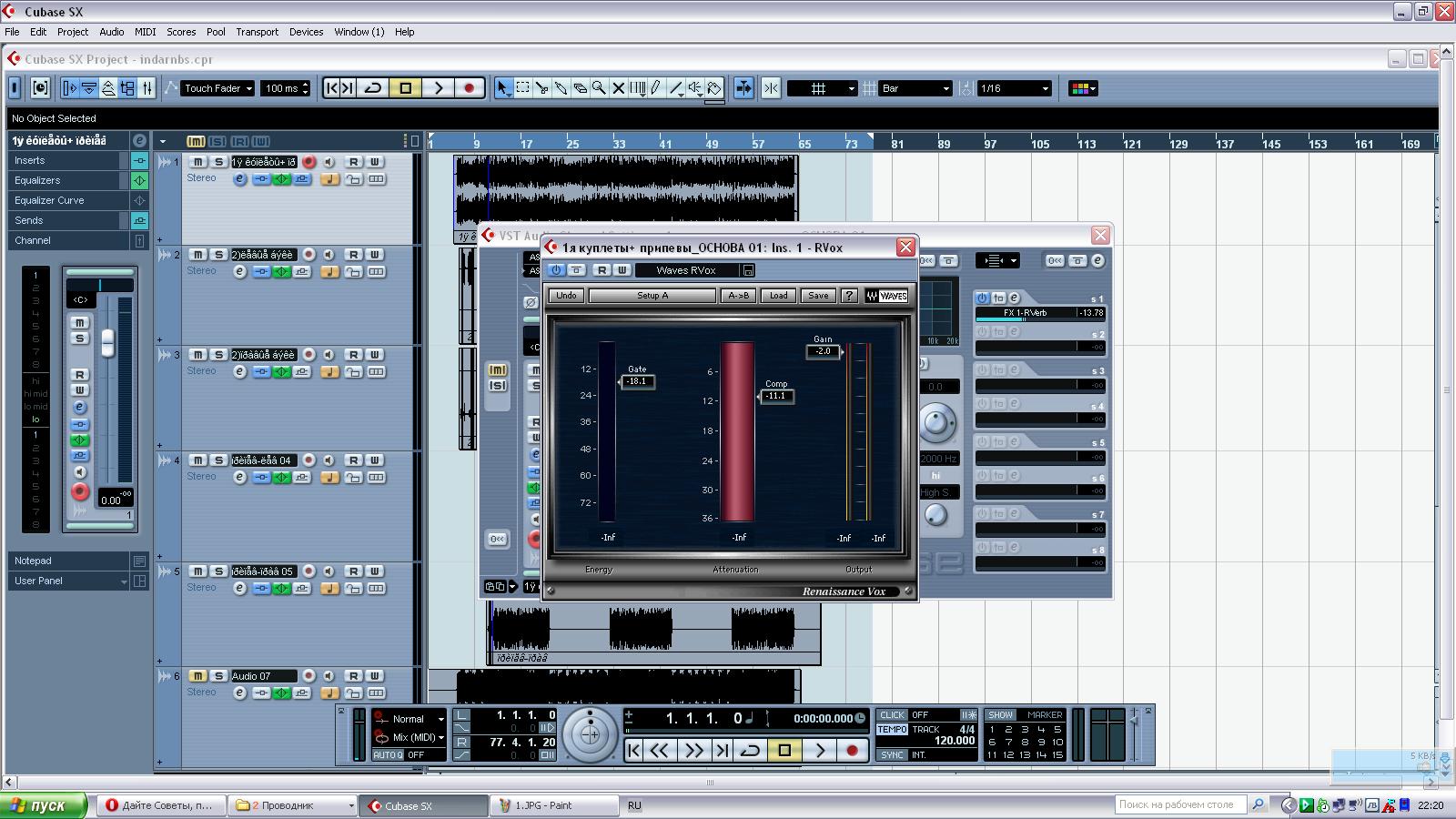Toggle Click metronome in transport

(x=893, y=715)
